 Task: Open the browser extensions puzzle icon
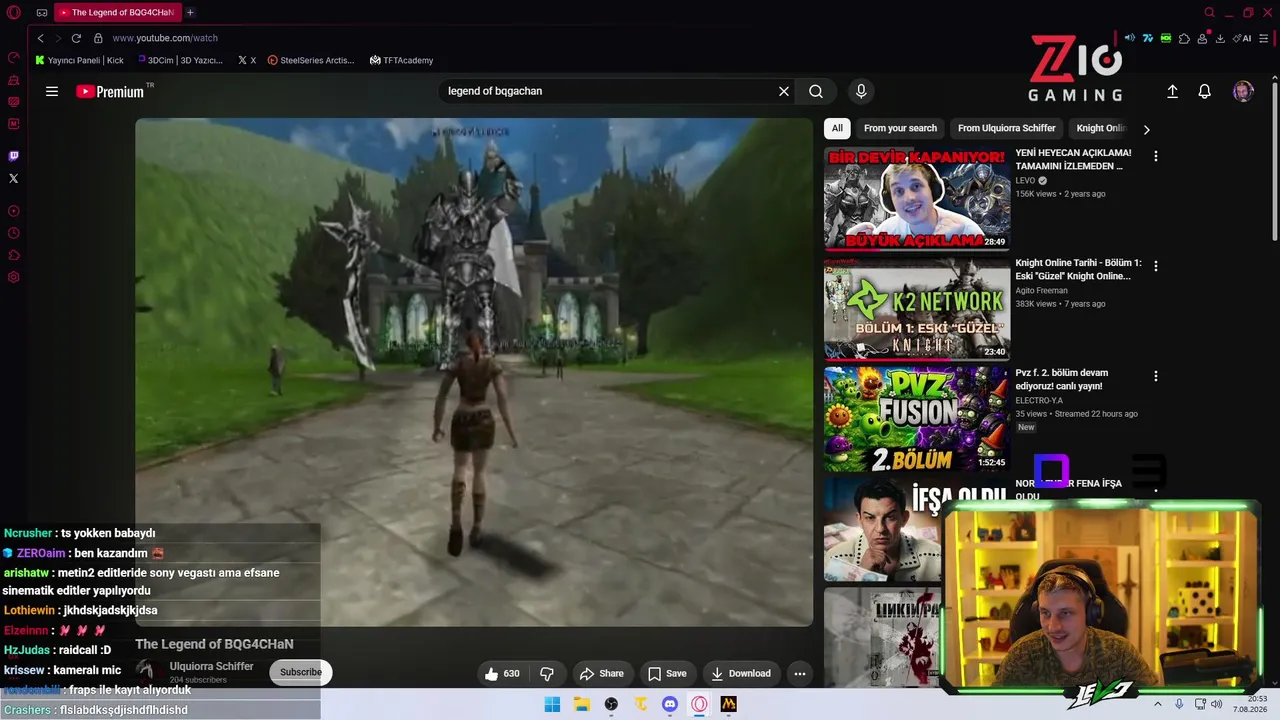tap(1184, 38)
